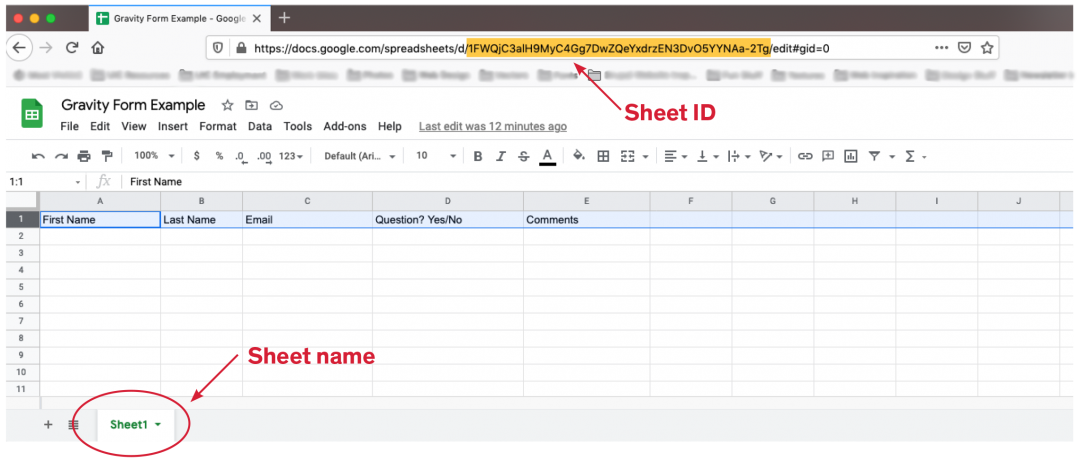Select cell E1 containing Comments
This screenshot has height=462, width=1090.
click(x=587, y=220)
